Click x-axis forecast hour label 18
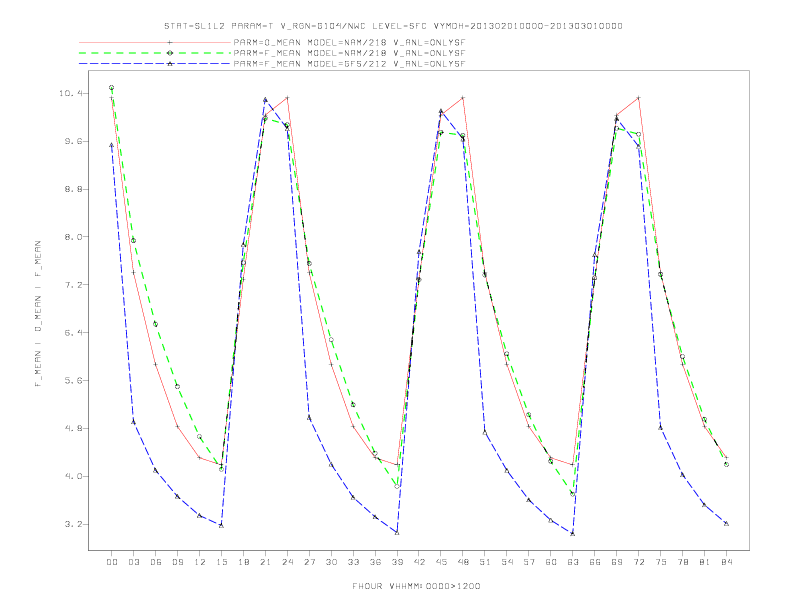 click(x=243, y=562)
